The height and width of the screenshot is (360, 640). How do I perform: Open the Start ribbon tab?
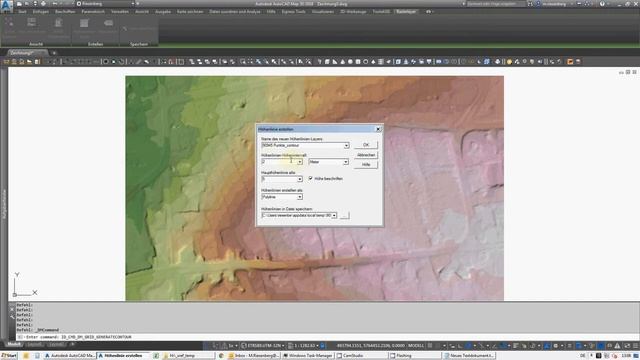[22, 11]
